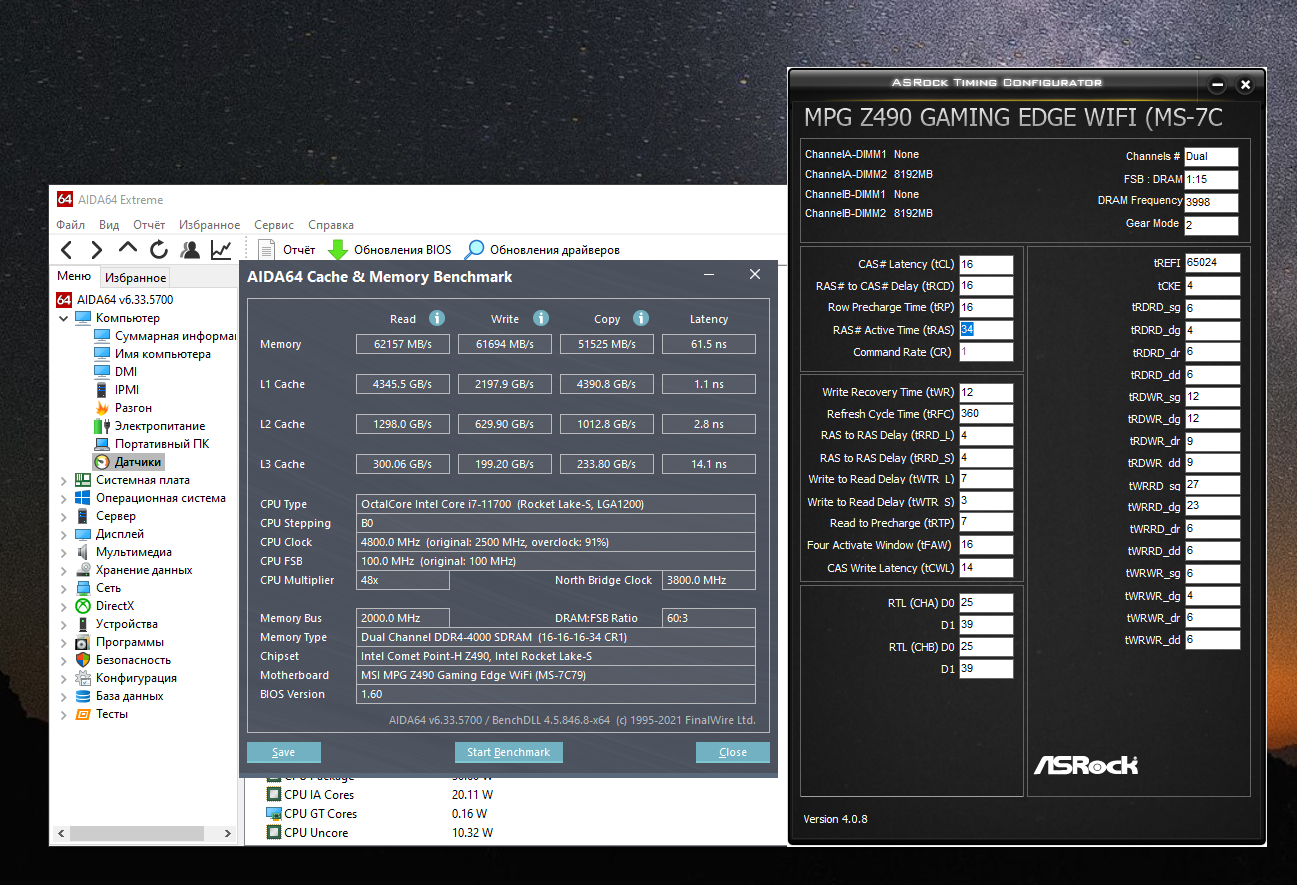Collapse the Компьютер tree node
Image resolution: width=1297 pixels, height=885 pixels.
(x=64, y=318)
